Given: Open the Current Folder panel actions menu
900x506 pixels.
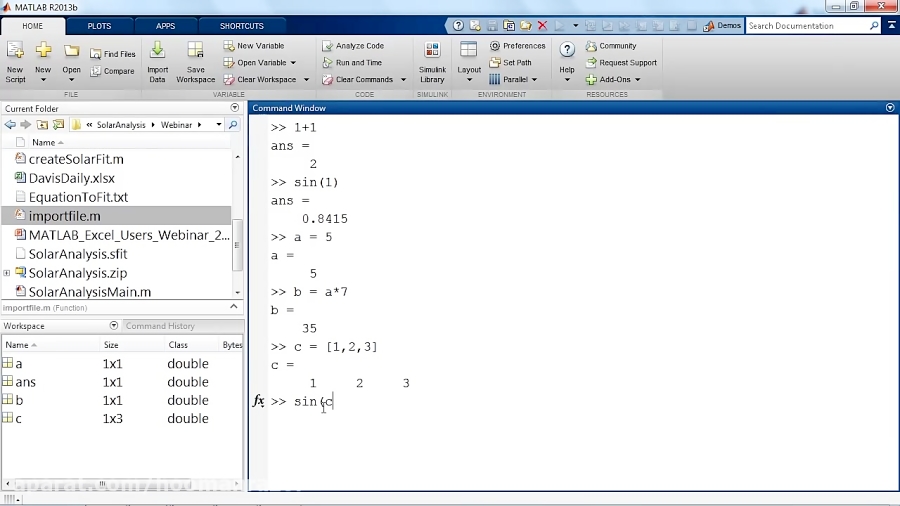Looking at the screenshot, I should [x=234, y=108].
